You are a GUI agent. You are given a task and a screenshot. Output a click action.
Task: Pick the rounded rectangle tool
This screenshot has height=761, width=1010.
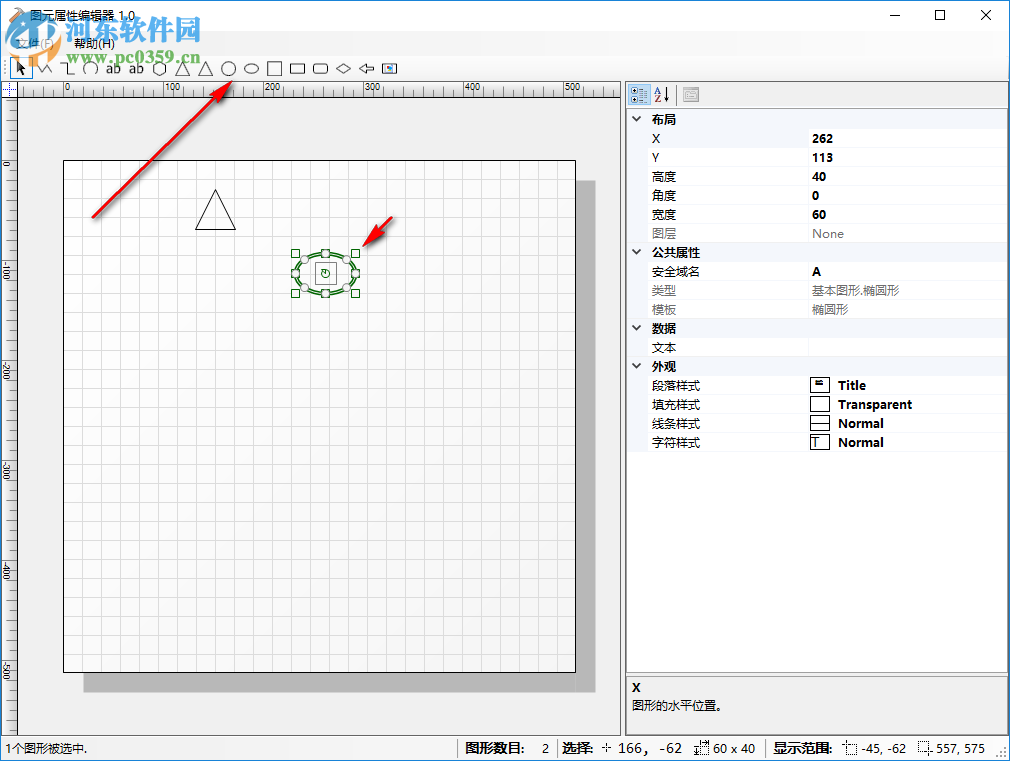pos(320,68)
